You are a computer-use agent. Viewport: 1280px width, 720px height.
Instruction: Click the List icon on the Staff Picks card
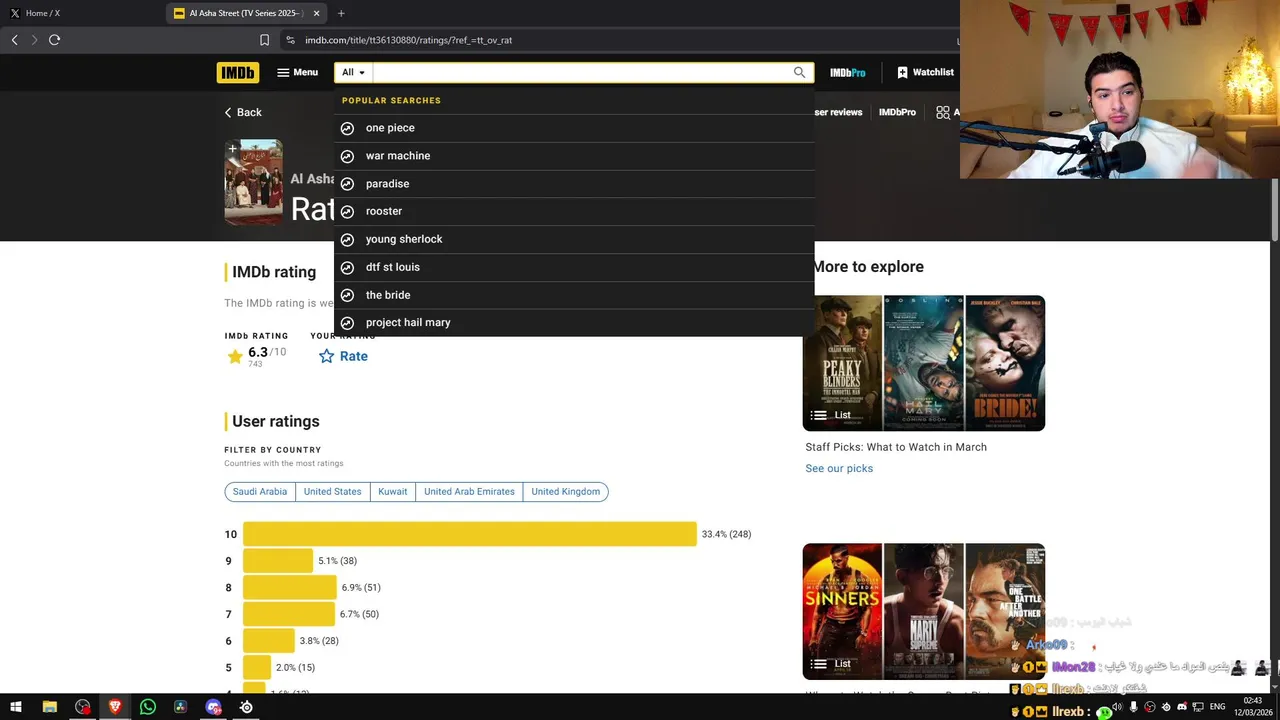pyautogui.click(x=819, y=415)
